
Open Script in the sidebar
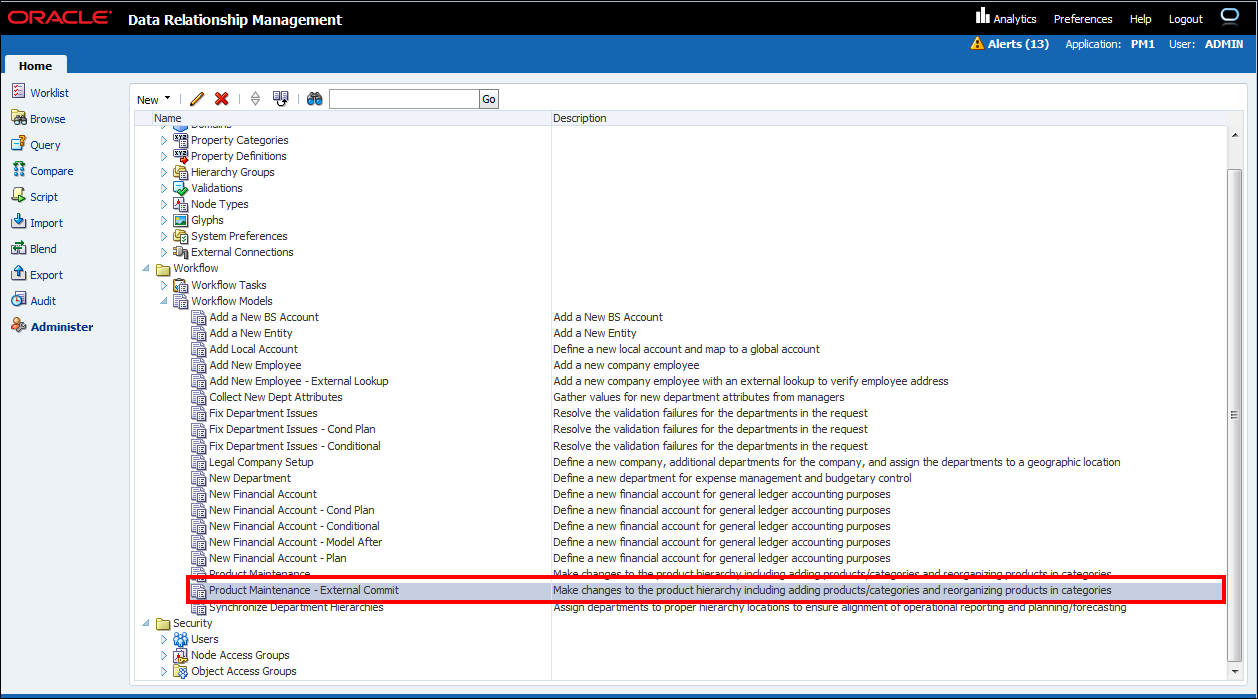[x=44, y=197]
